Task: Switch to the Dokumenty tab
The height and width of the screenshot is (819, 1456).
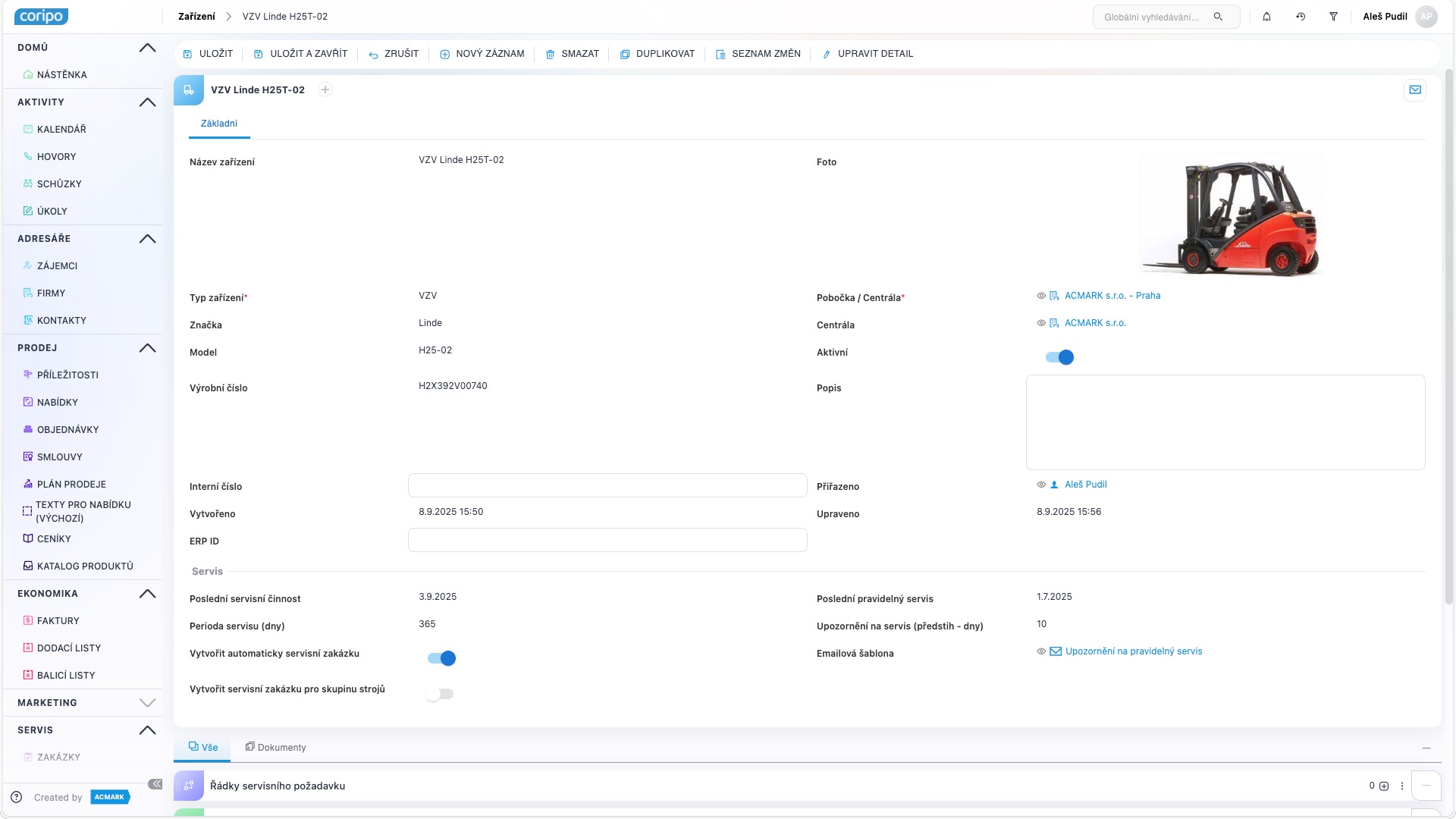Action: click(x=275, y=748)
